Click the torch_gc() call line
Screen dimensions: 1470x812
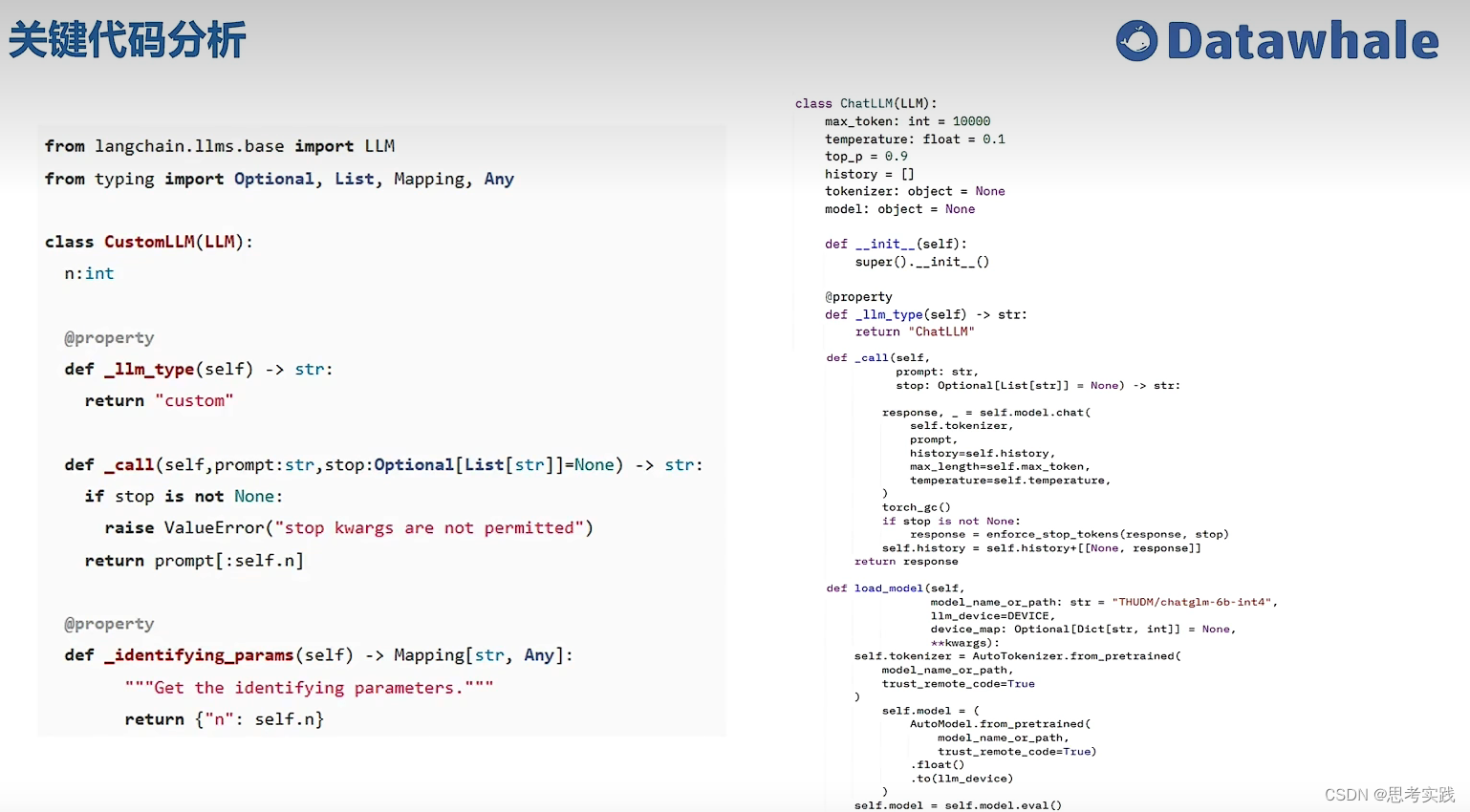pyautogui.click(x=914, y=506)
